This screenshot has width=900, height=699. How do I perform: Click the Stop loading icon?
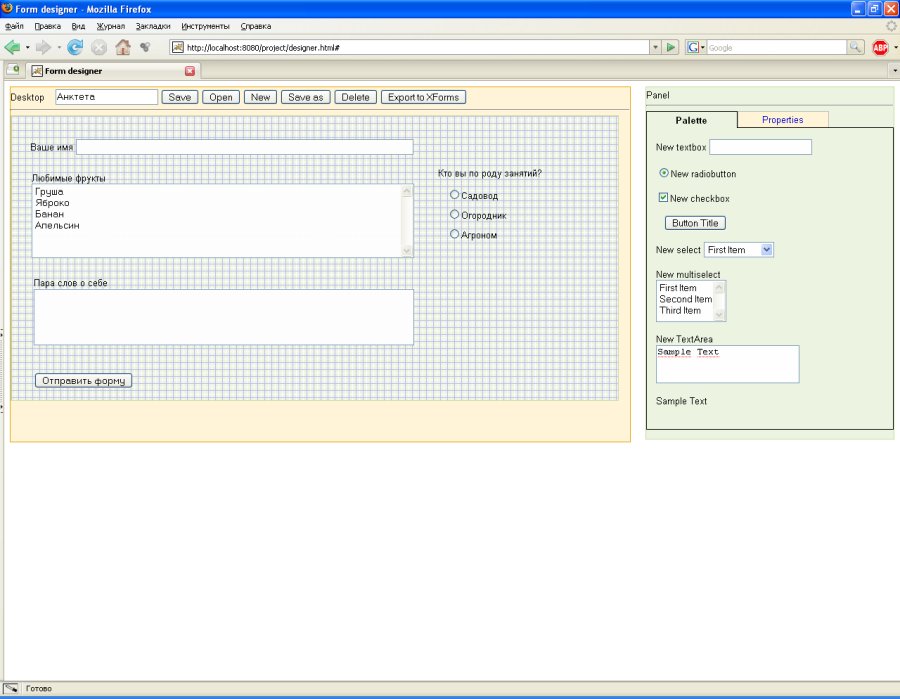point(99,48)
